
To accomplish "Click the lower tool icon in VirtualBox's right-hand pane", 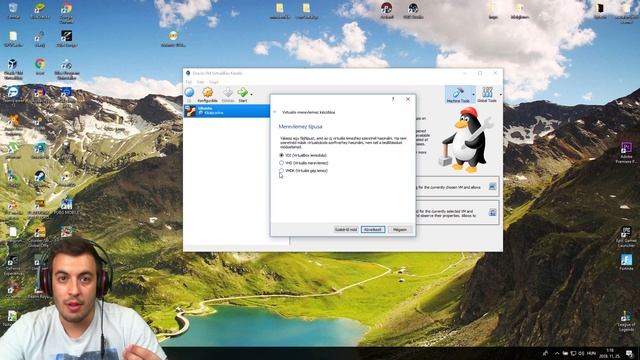I will pos(493,212).
